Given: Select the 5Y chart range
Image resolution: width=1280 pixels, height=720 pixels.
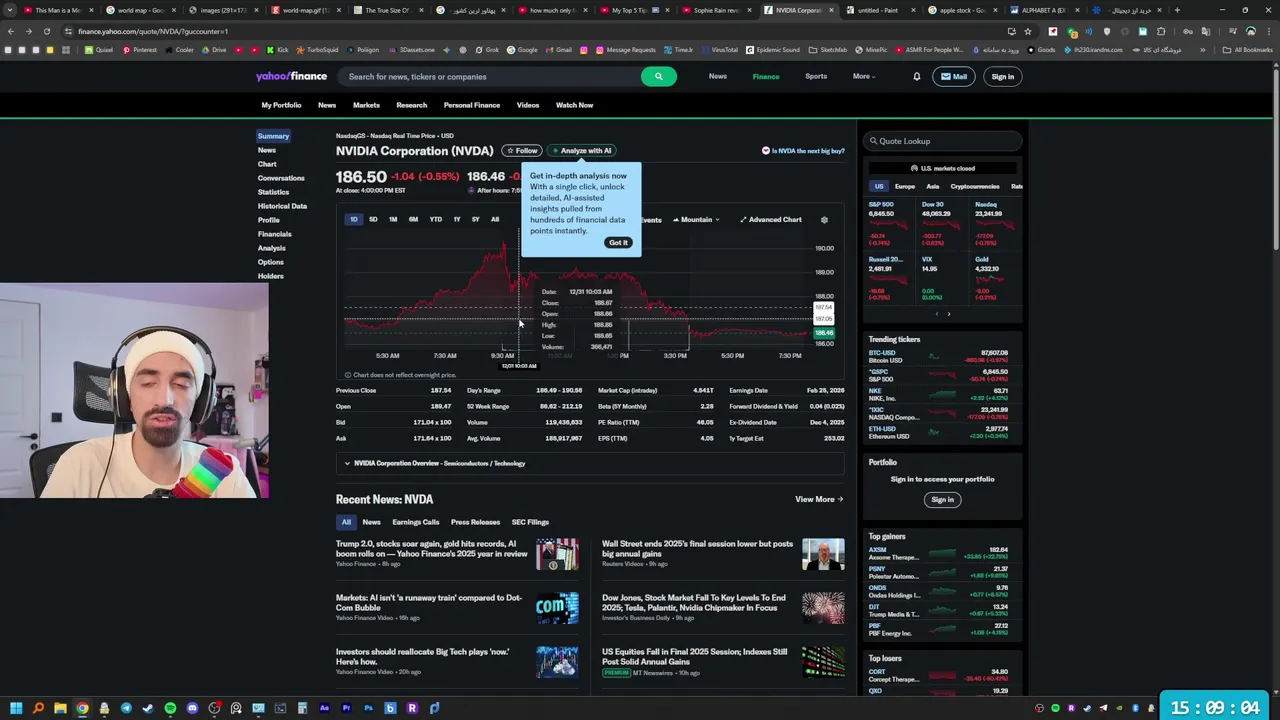Looking at the screenshot, I should pyautogui.click(x=475, y=220).
